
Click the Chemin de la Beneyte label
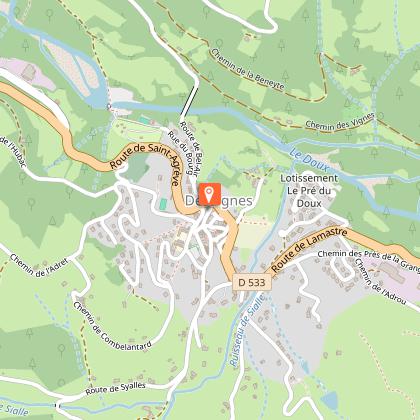click(248, 70)
